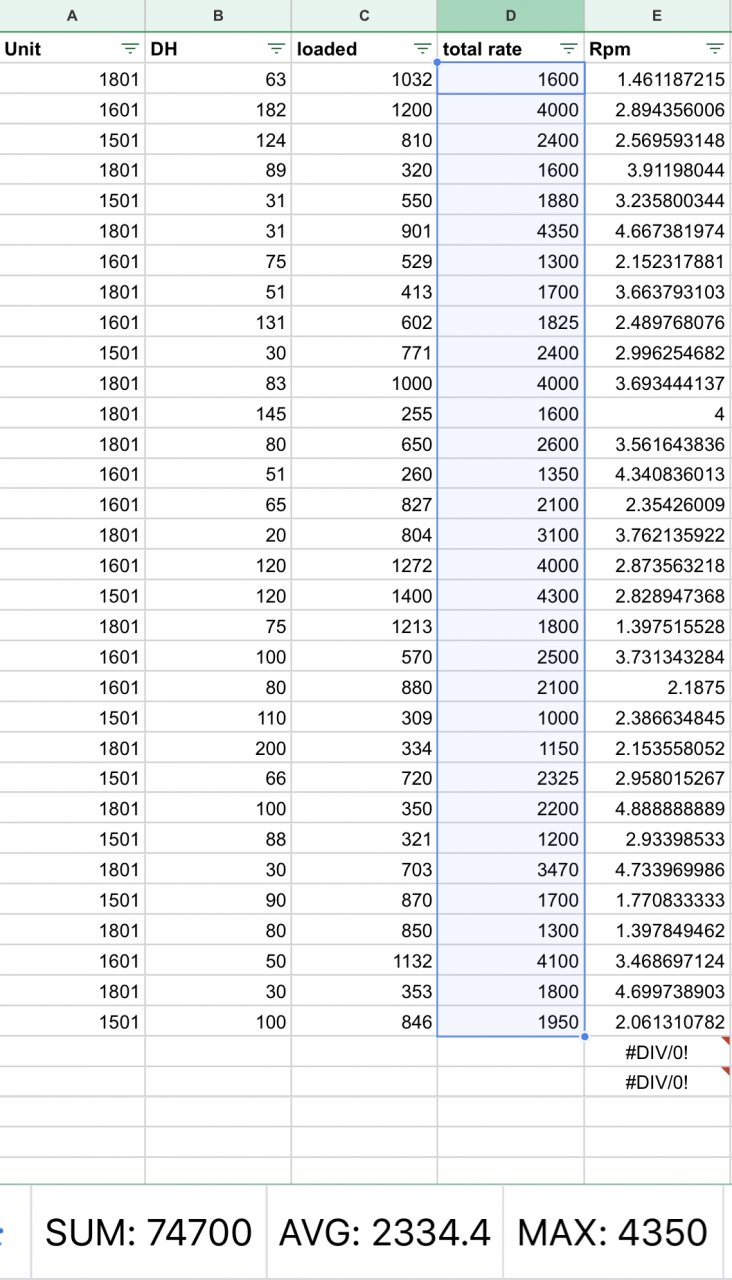
Task: Select the Rpm cell showing 4.888888889
Action: point(656,808)
